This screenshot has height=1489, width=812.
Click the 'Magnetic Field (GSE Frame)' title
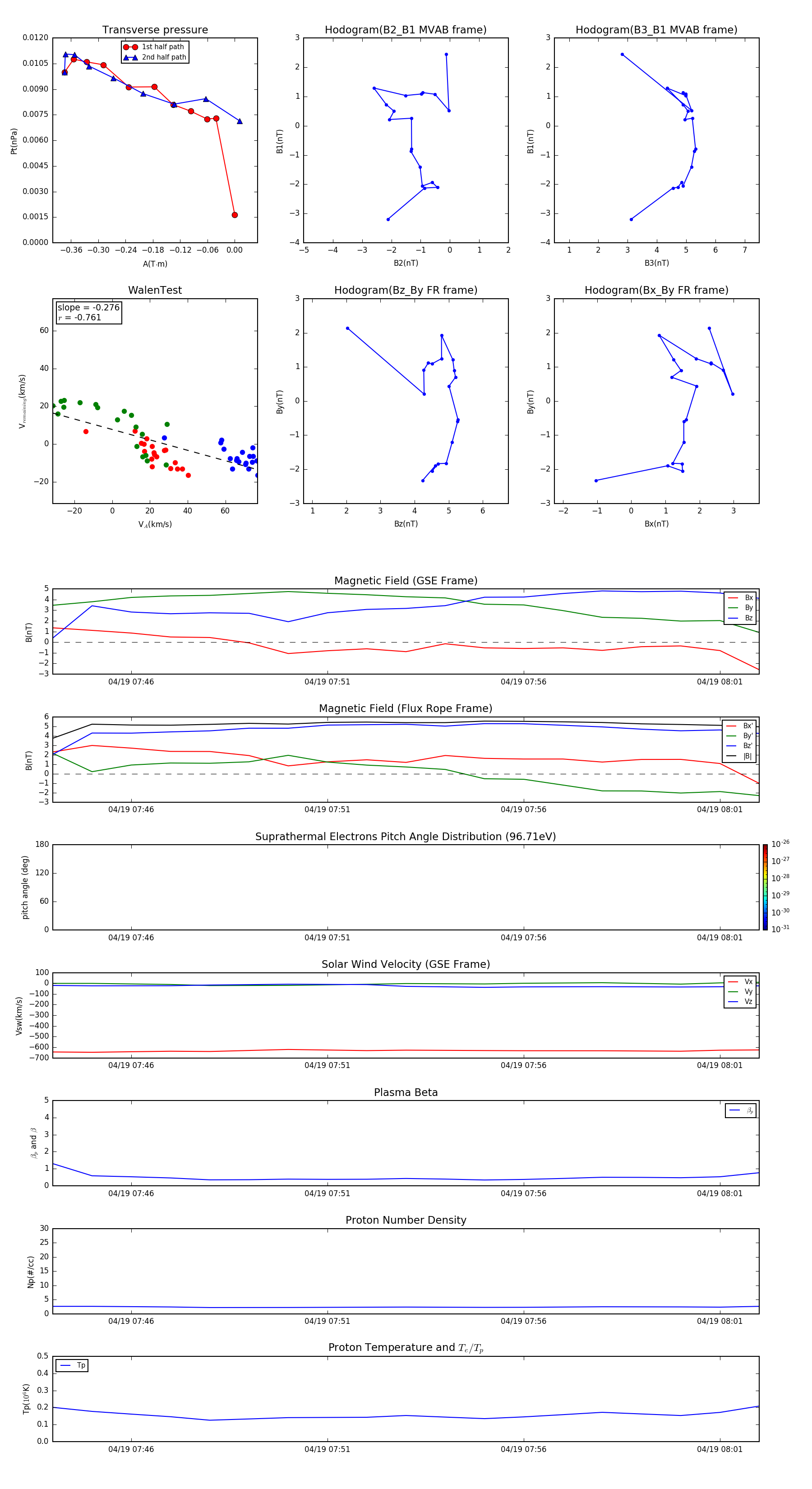[406, 581]
